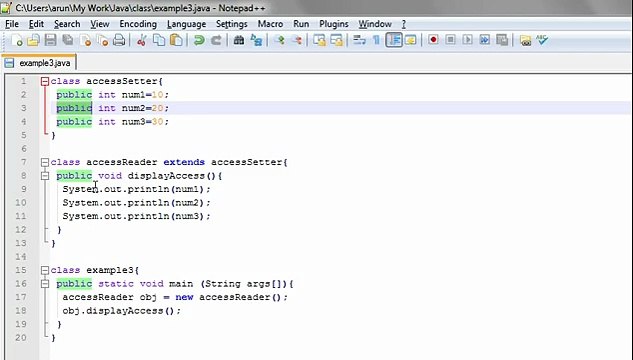Open the ? help menu

[404, 24]
